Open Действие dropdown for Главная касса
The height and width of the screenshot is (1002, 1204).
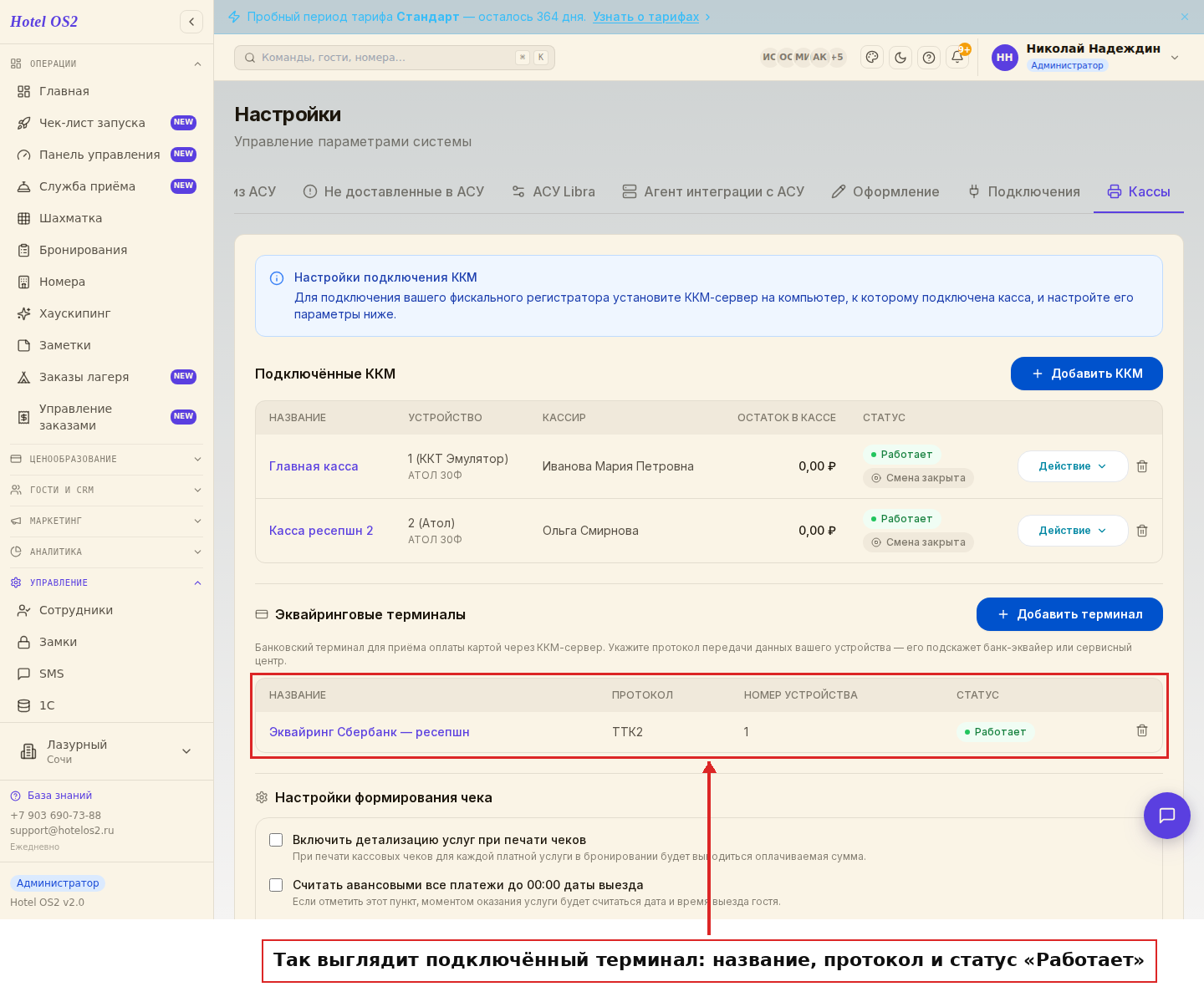pos(1073,466)
